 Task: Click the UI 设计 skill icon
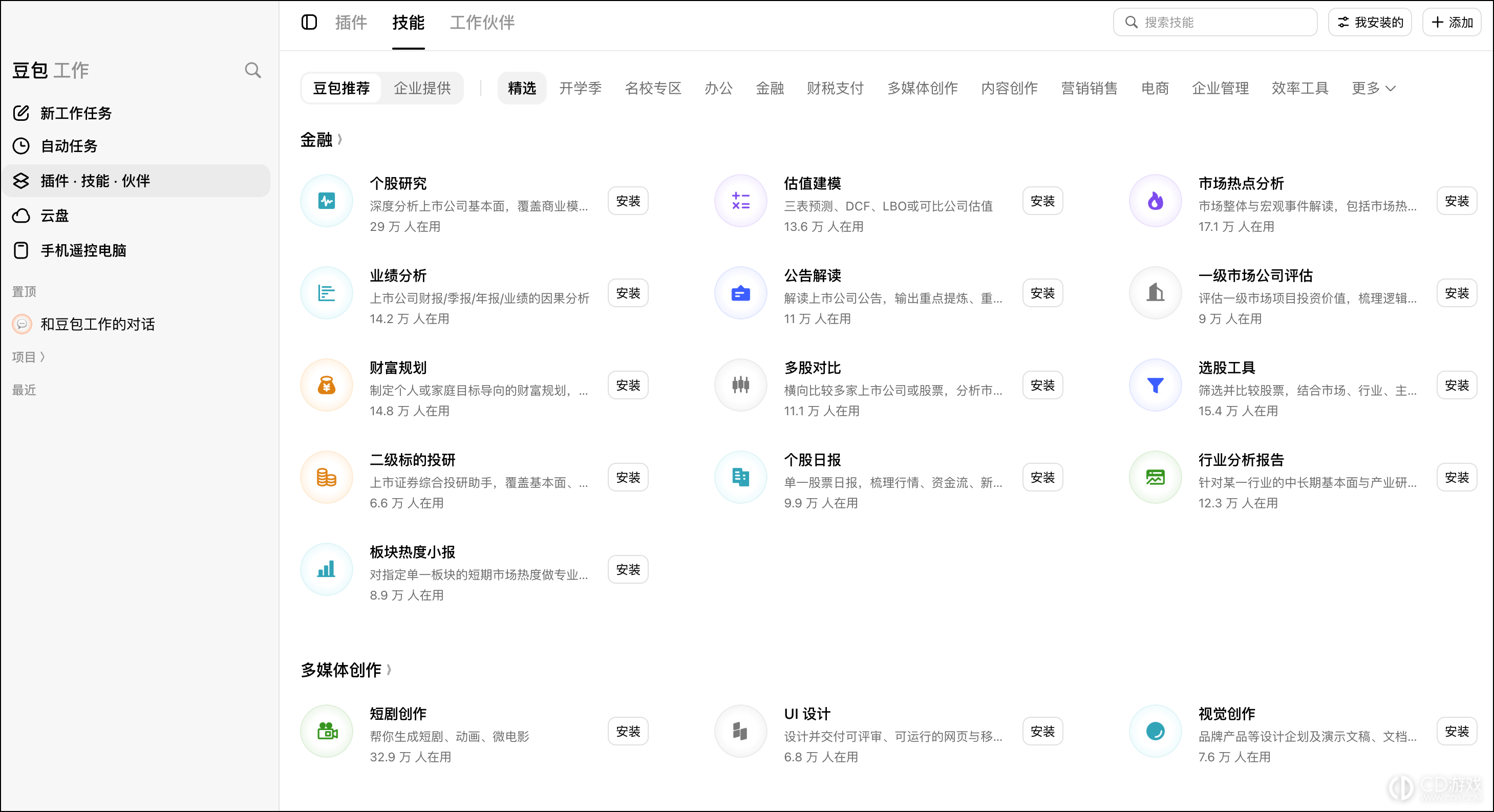[741, 732]
